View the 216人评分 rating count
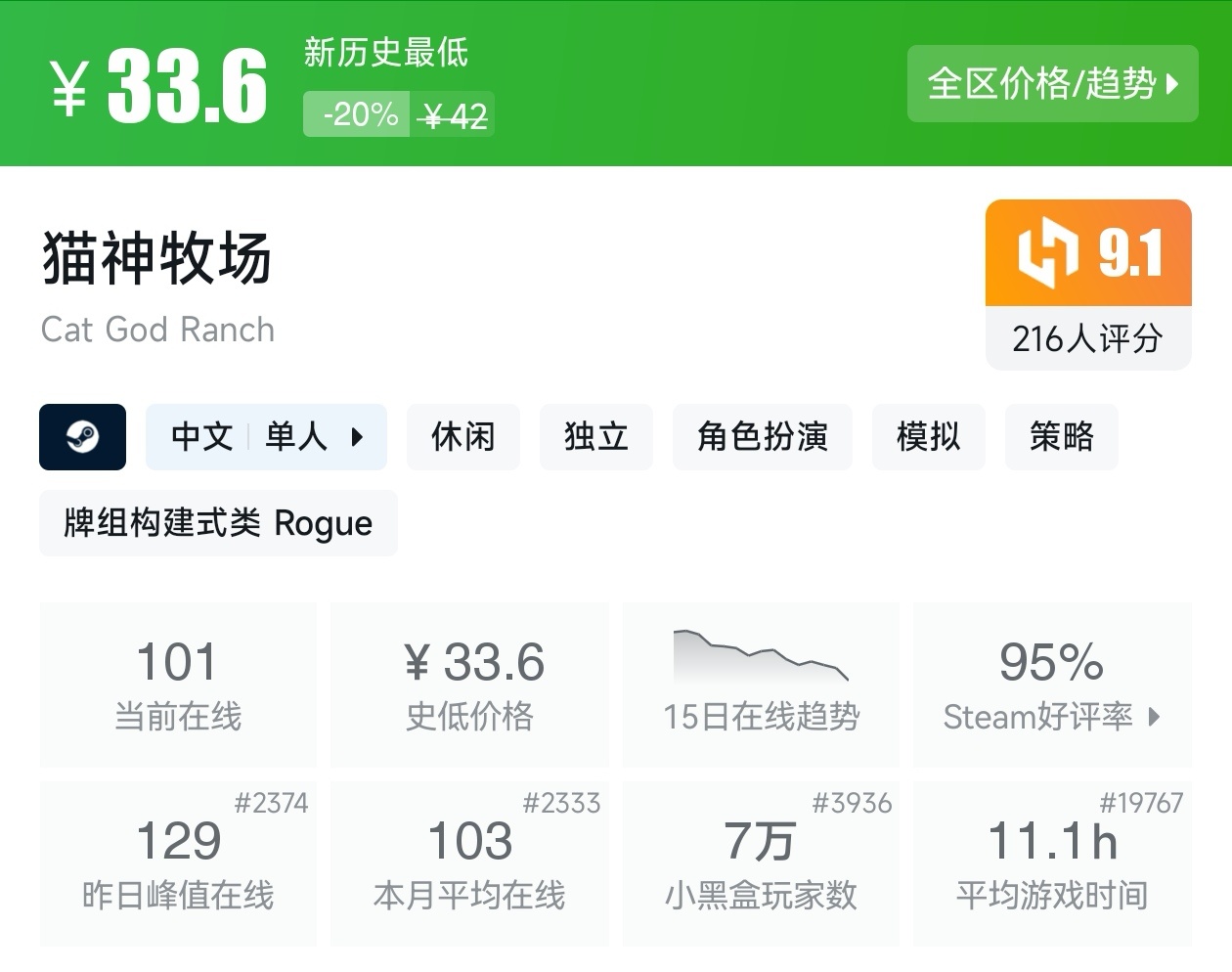The height and width of the screenshot is (972, 1232). pos(1088,339)
